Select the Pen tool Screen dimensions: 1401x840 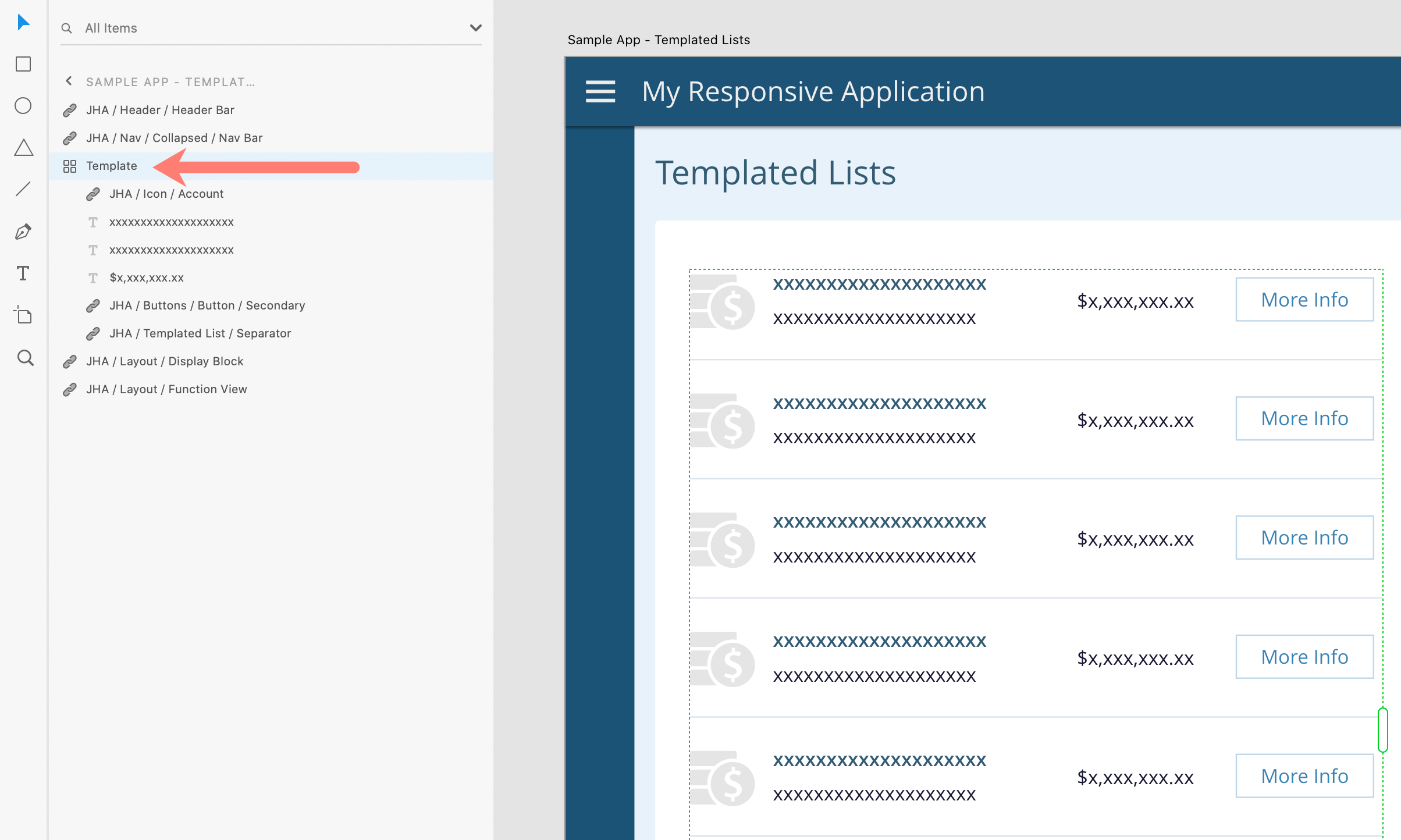23,232
